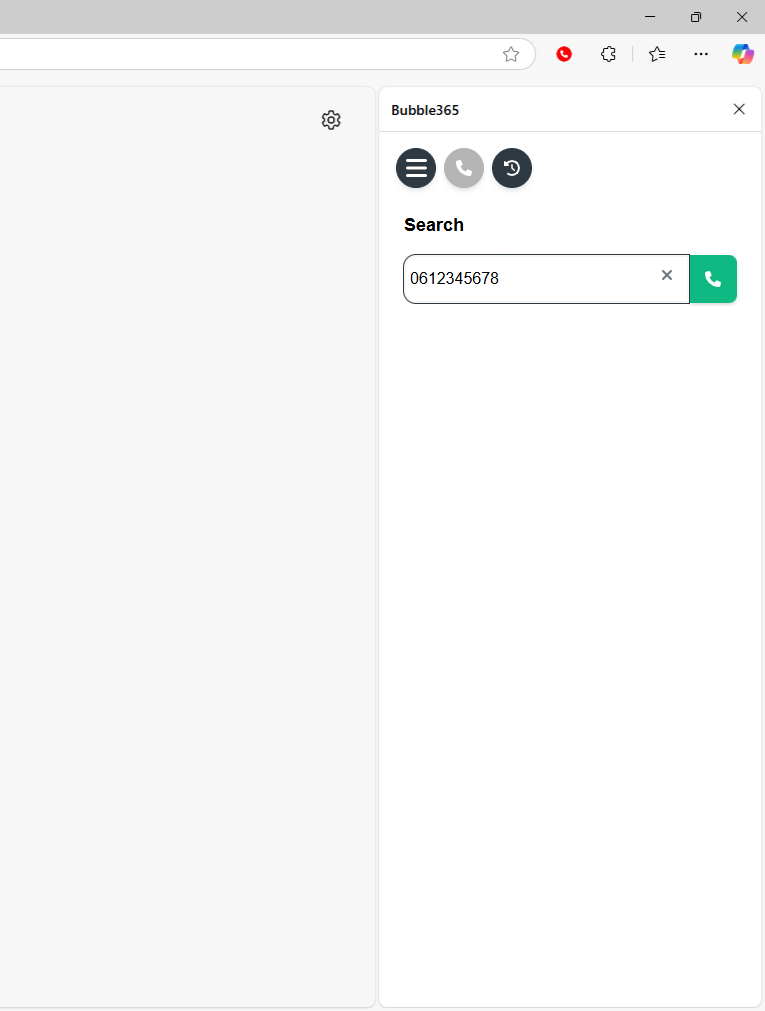Open the page settings gear
Image resolution: width=765 pixels, height=1011 pixels.
(x=331, y=120)
